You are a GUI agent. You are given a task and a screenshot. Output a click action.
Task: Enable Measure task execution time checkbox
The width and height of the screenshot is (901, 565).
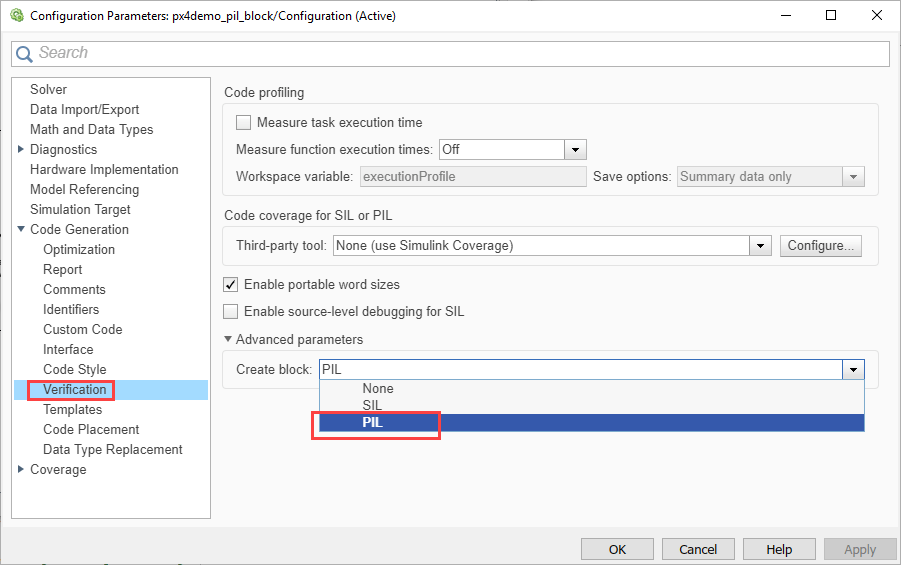coord(243,123)
